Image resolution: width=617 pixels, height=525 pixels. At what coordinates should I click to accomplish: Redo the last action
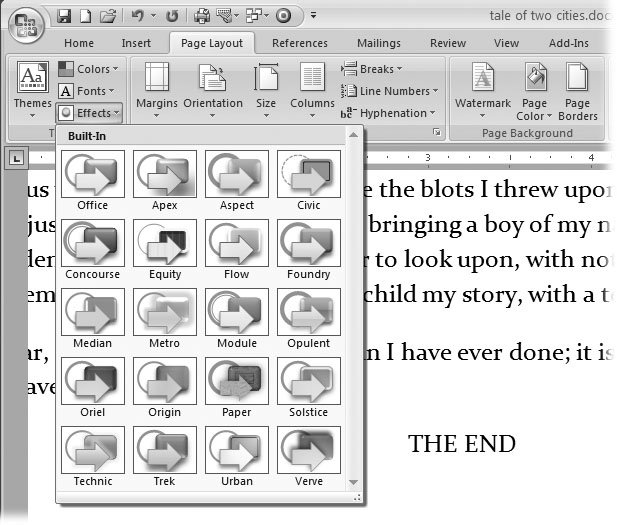coord(172,16)
